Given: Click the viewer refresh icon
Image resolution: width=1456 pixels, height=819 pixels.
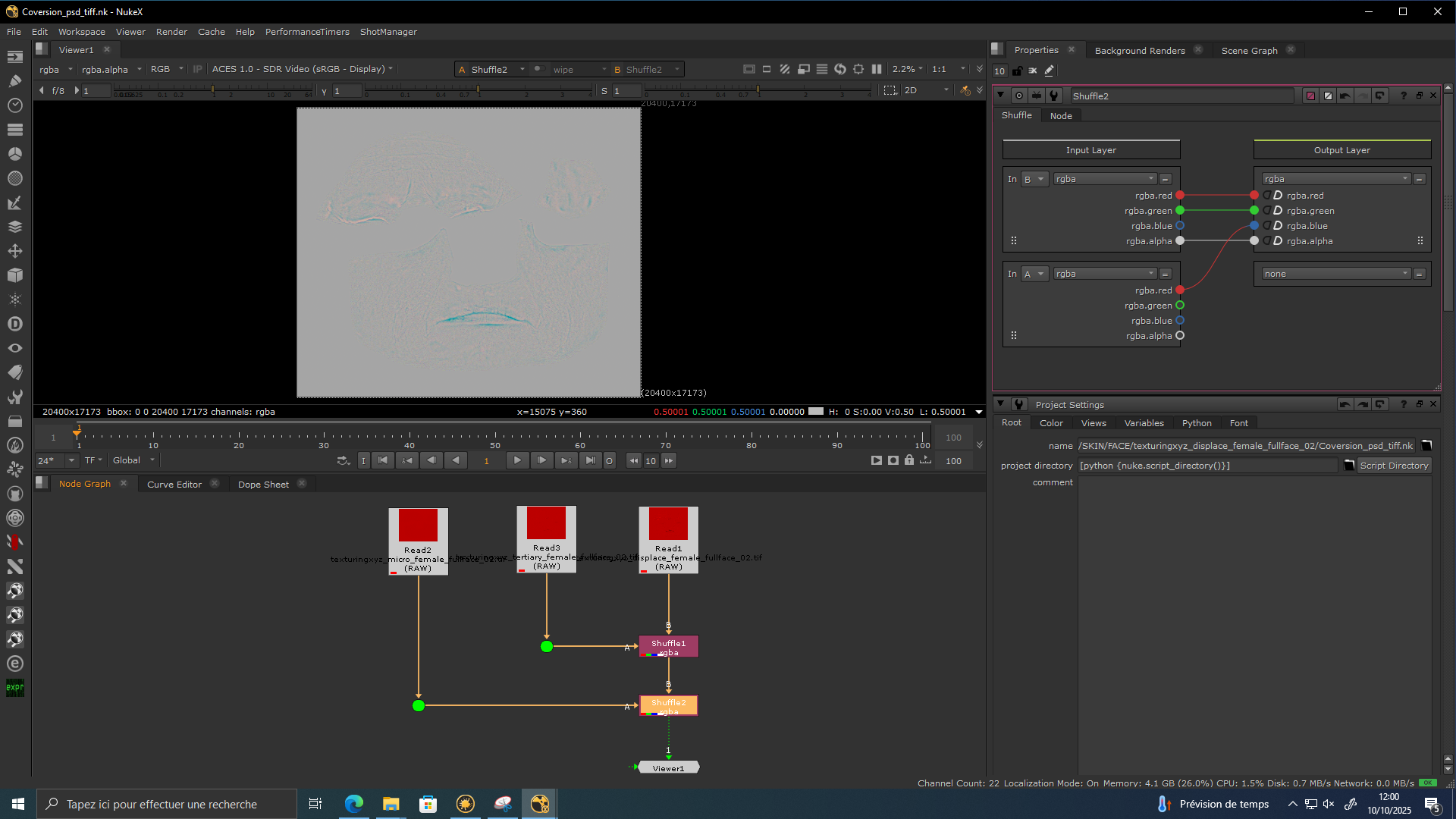Looking at the screenshot, I should point(840,69).
